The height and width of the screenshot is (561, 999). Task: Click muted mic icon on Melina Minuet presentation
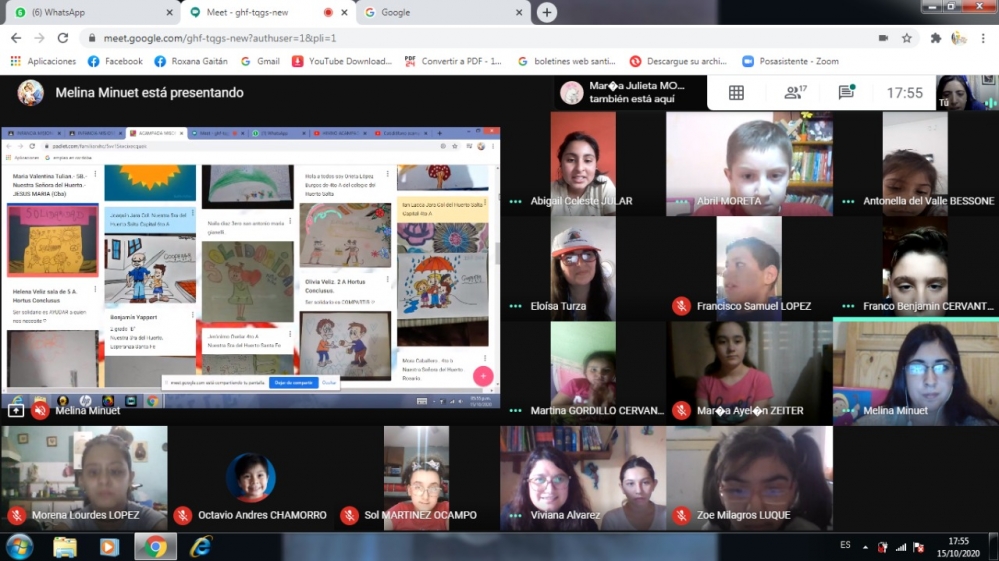coord(40,411)
